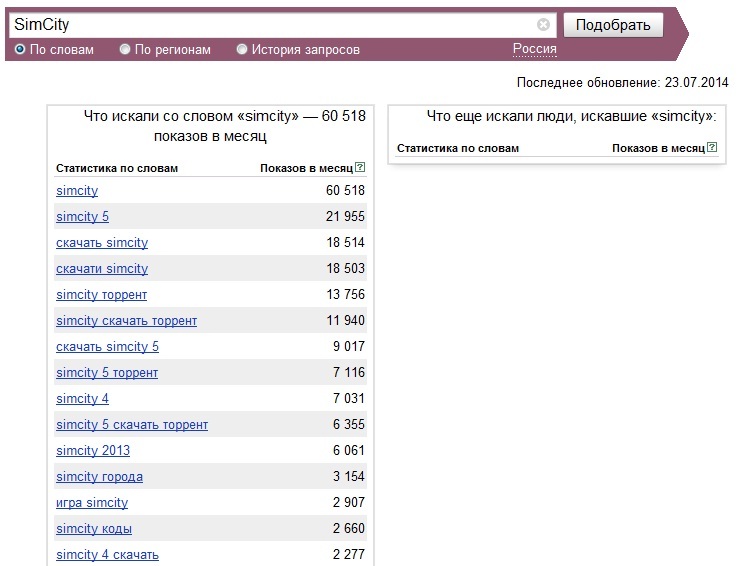
Task: Click the value '18 514'
Action: coord(345,243)
